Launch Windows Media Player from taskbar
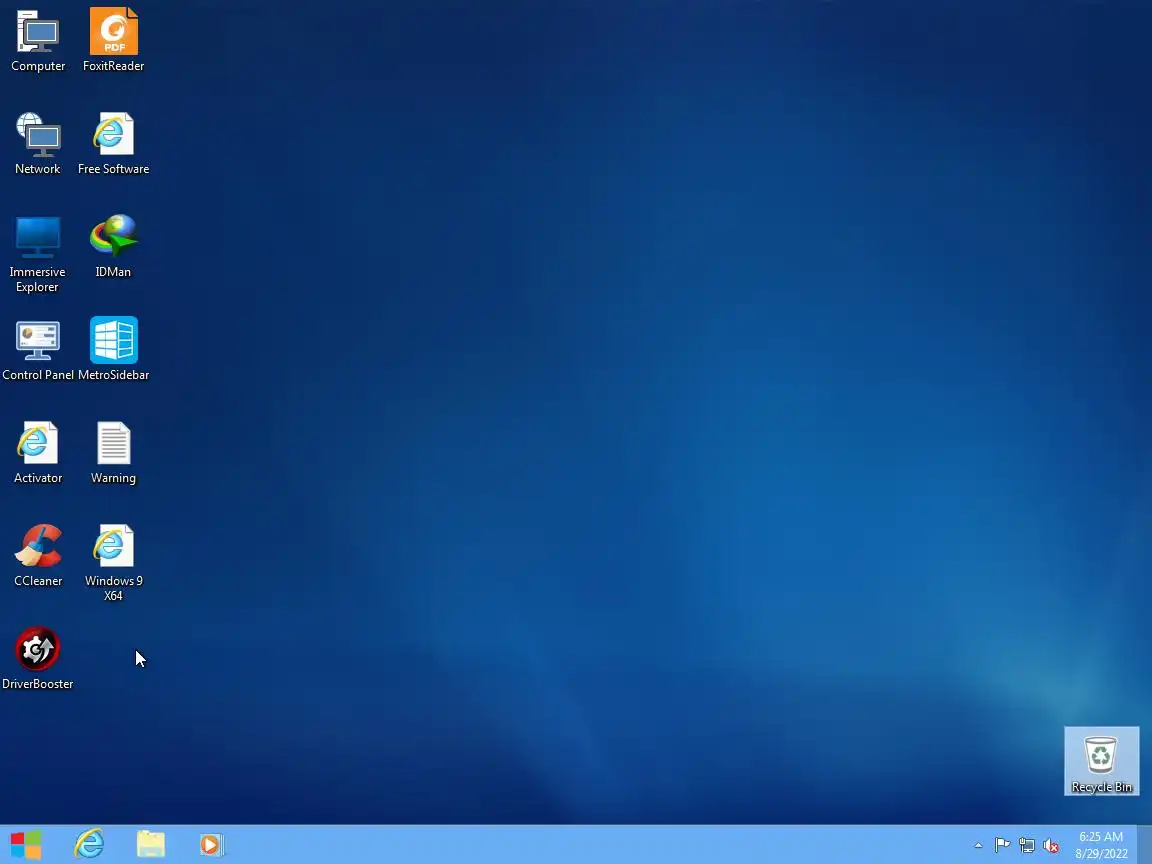 pyautogui.click(x=212, y=845)
